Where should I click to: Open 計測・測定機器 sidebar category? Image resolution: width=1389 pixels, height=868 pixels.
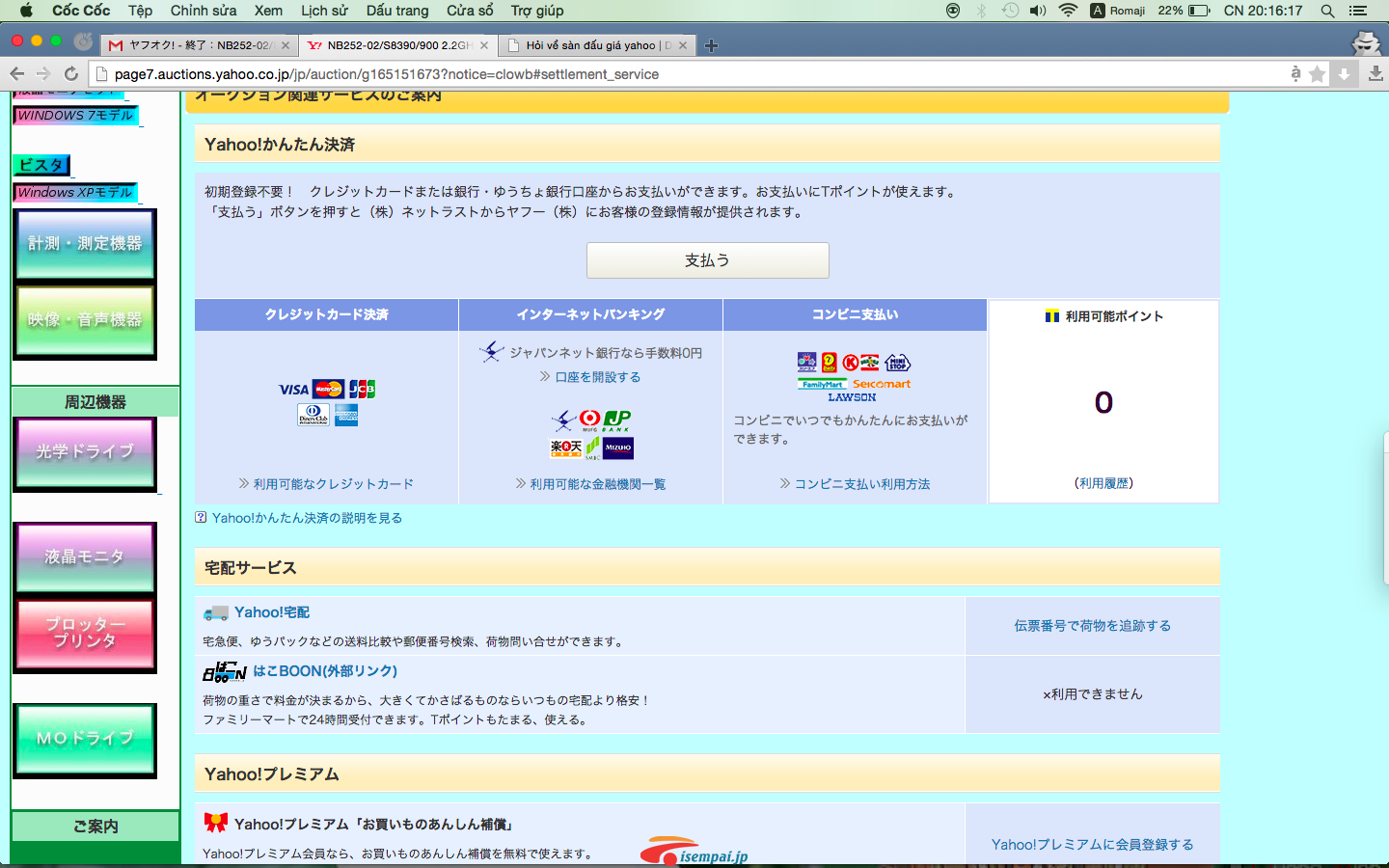pos(85,244)
